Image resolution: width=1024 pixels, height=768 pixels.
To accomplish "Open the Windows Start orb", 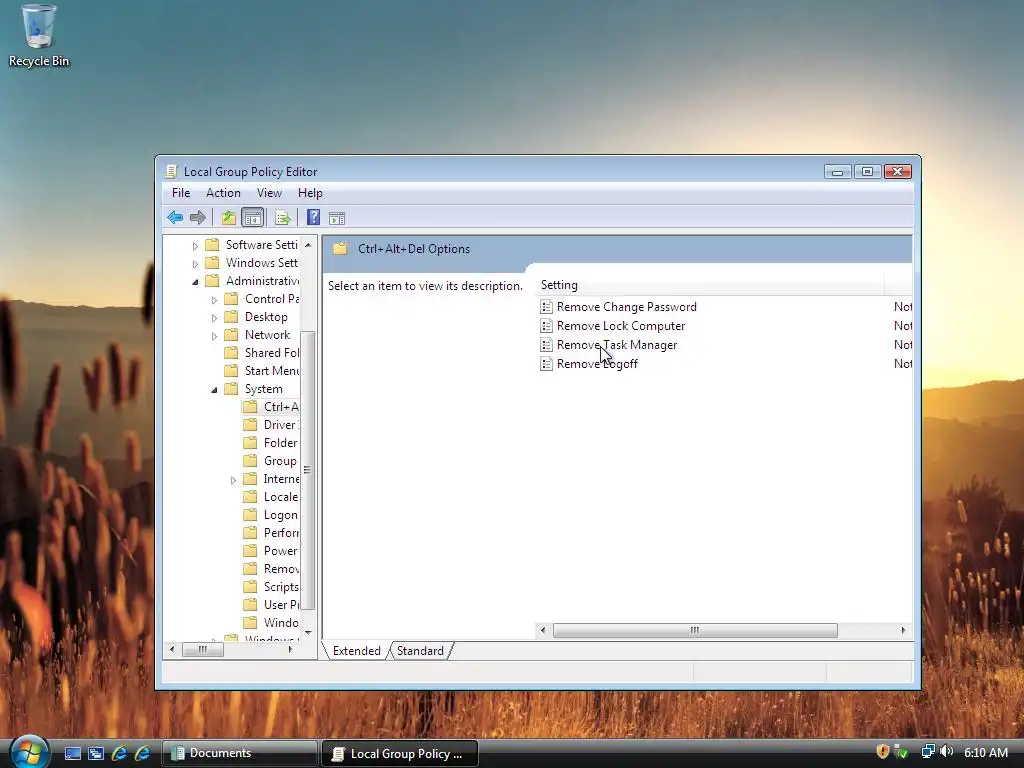I will coord(29,752).
